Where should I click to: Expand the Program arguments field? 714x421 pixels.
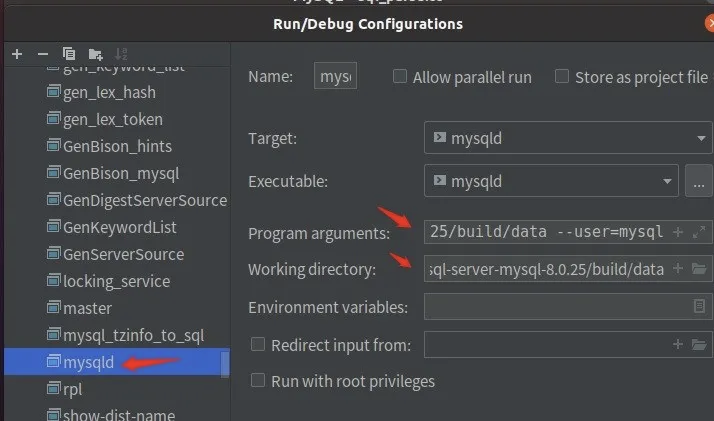click(700, 232)
